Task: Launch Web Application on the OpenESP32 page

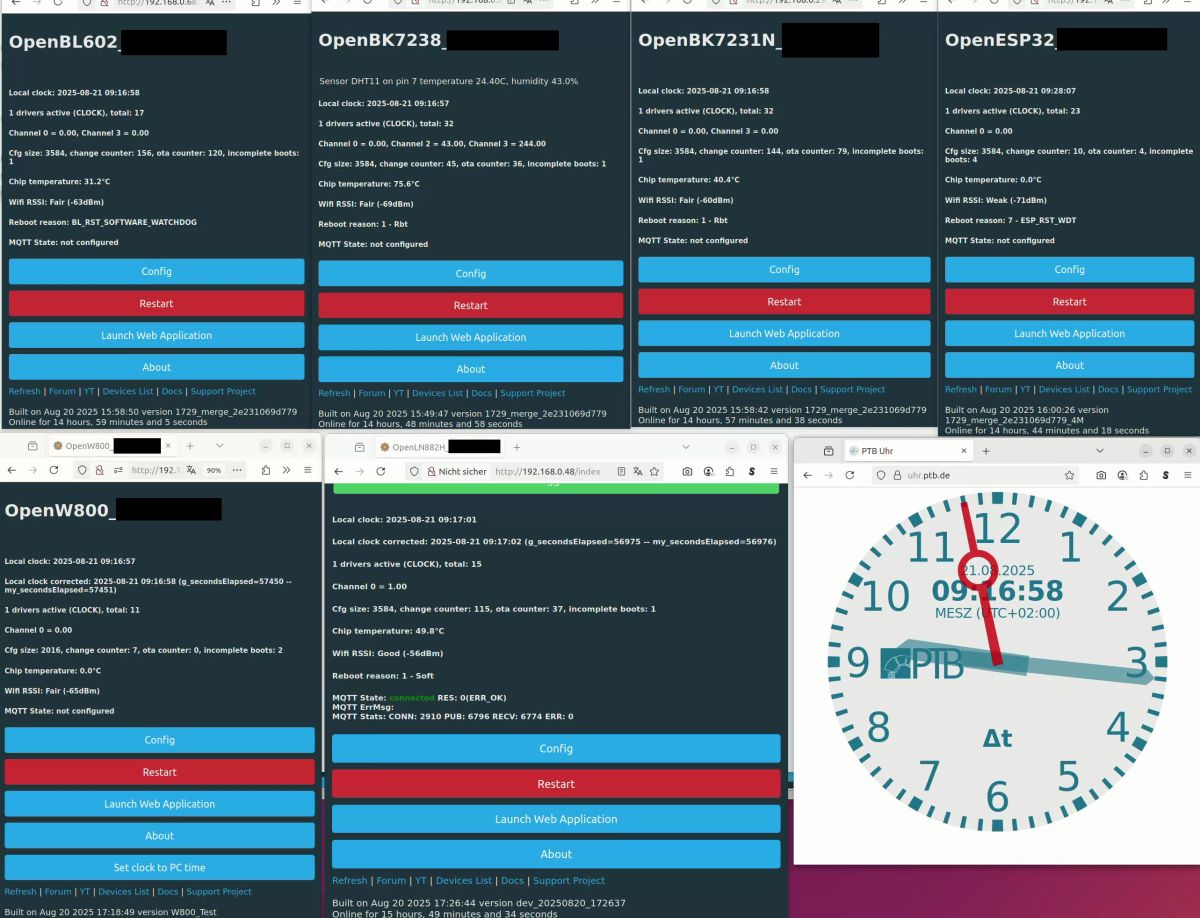Action: [1069, 333]
